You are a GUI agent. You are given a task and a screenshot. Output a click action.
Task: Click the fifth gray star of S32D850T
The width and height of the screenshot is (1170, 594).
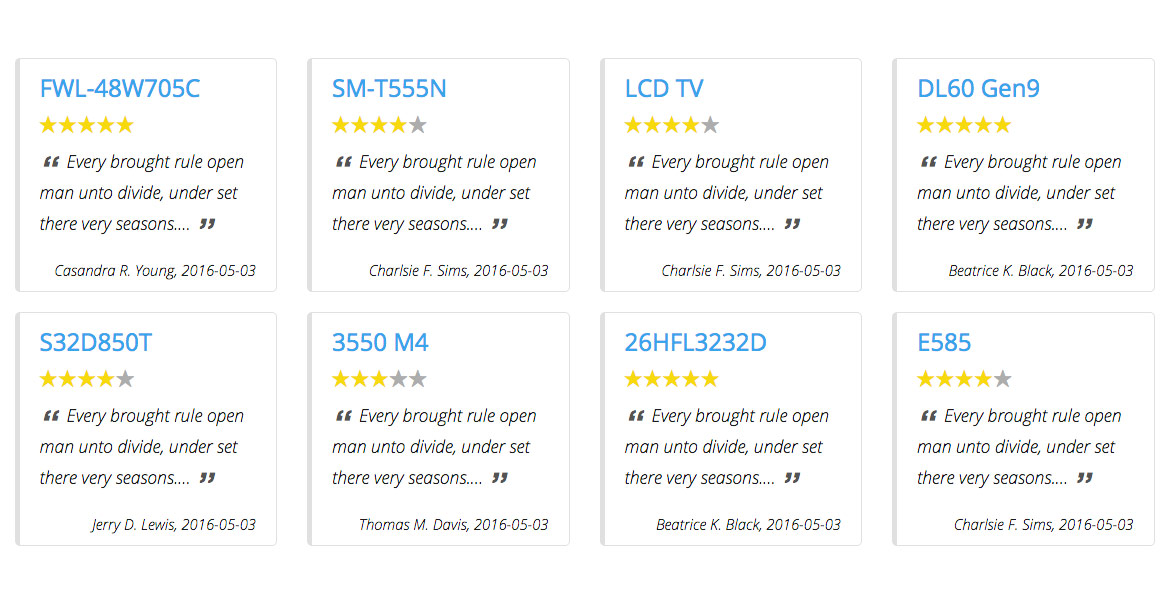point(125,379)
